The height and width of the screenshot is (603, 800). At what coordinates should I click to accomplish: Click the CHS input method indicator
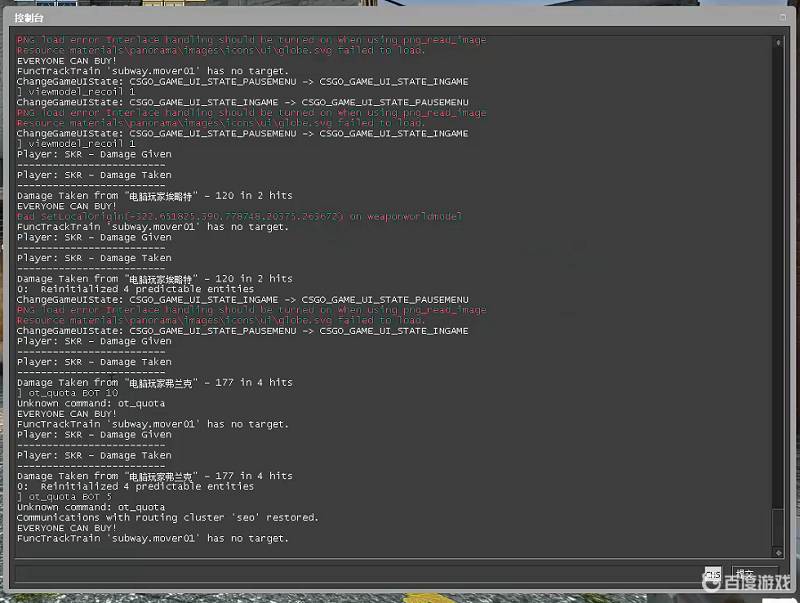[x=713, y=574]
